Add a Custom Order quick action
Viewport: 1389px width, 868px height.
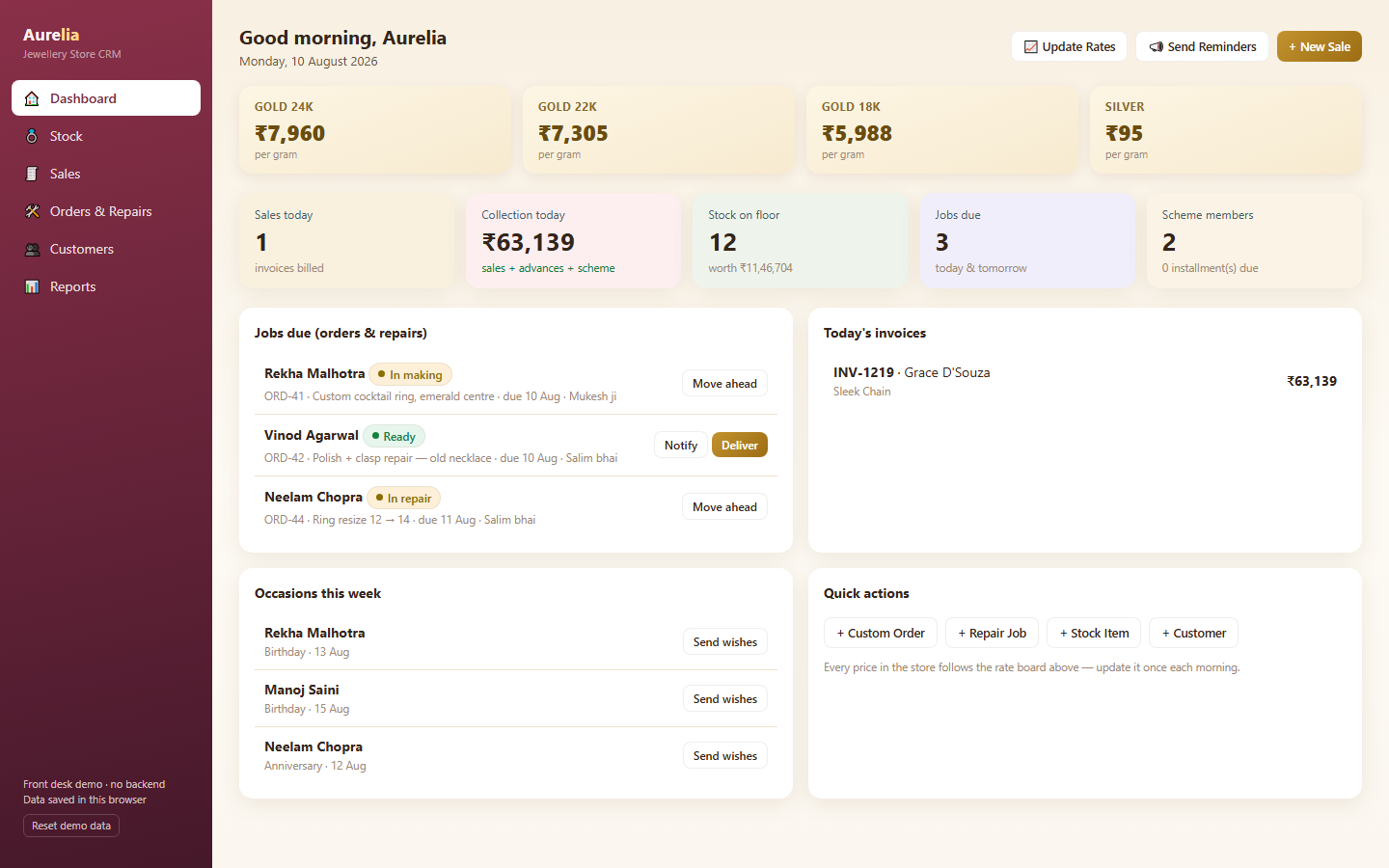pos(880,633)
